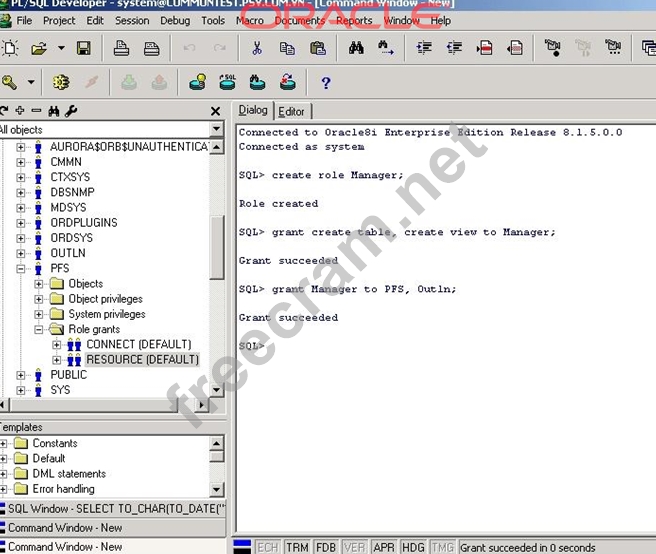Select the ORDPLUGINS user
The width and height of the screenshot is (656, 554).
coord(84,223)
